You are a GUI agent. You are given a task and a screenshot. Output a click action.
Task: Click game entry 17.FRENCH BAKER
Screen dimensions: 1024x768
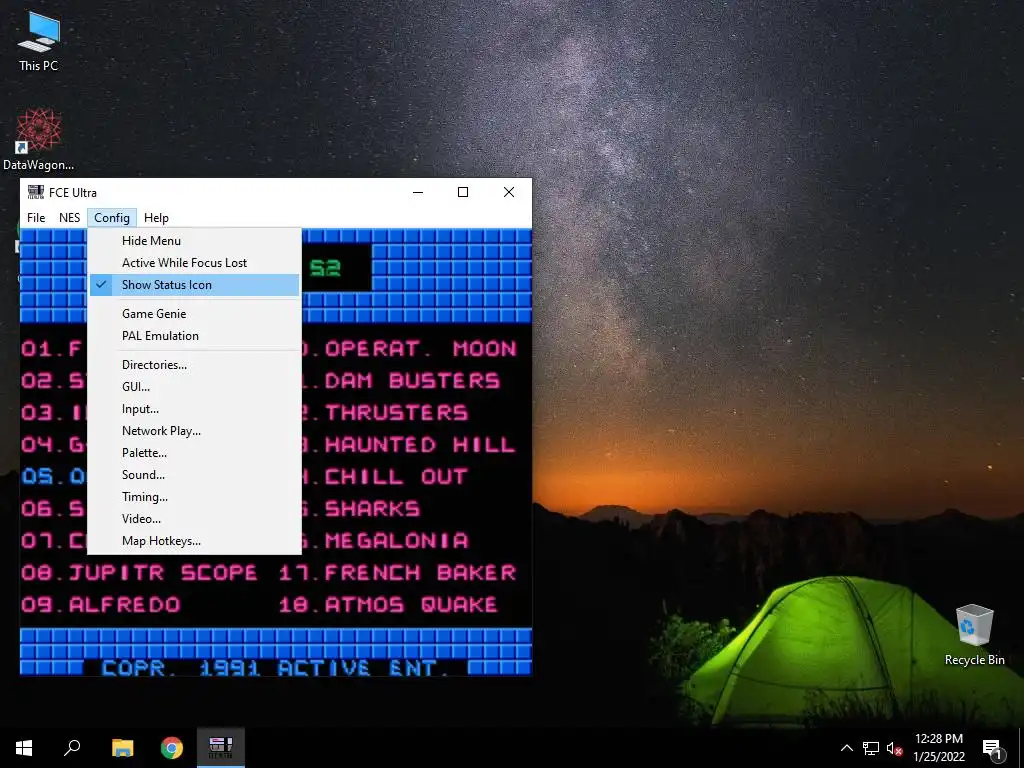coord(397,573)
